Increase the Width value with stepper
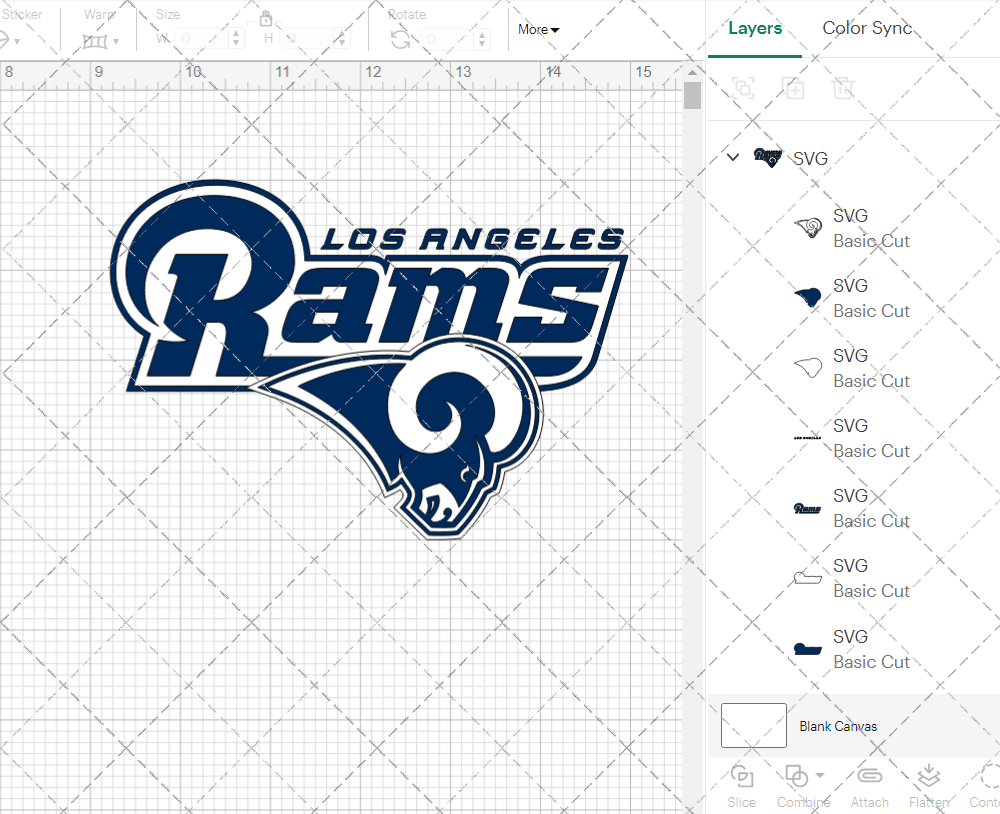 click(x=236, y=34)
